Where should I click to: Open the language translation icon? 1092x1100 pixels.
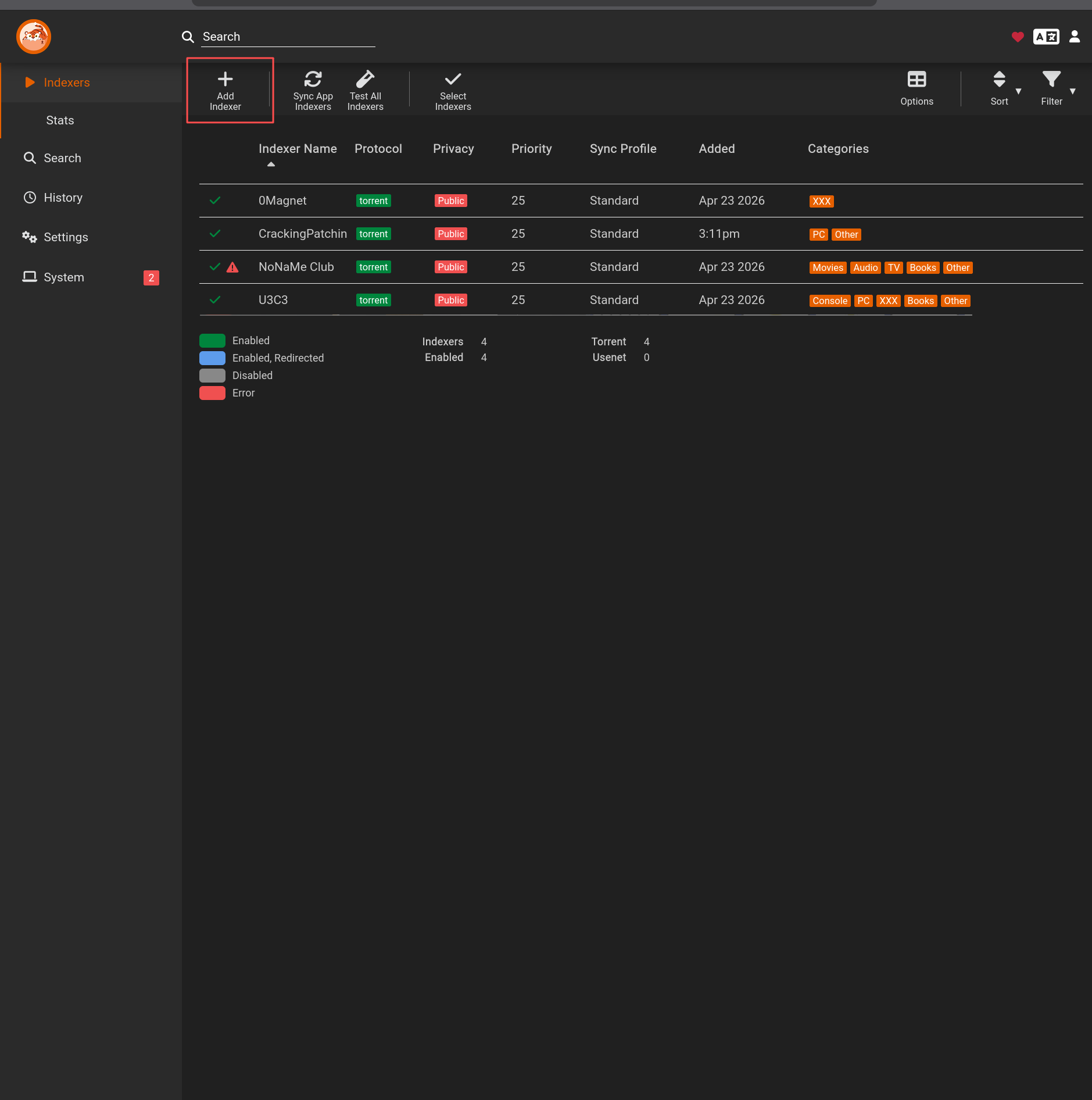coord(1046,37)
